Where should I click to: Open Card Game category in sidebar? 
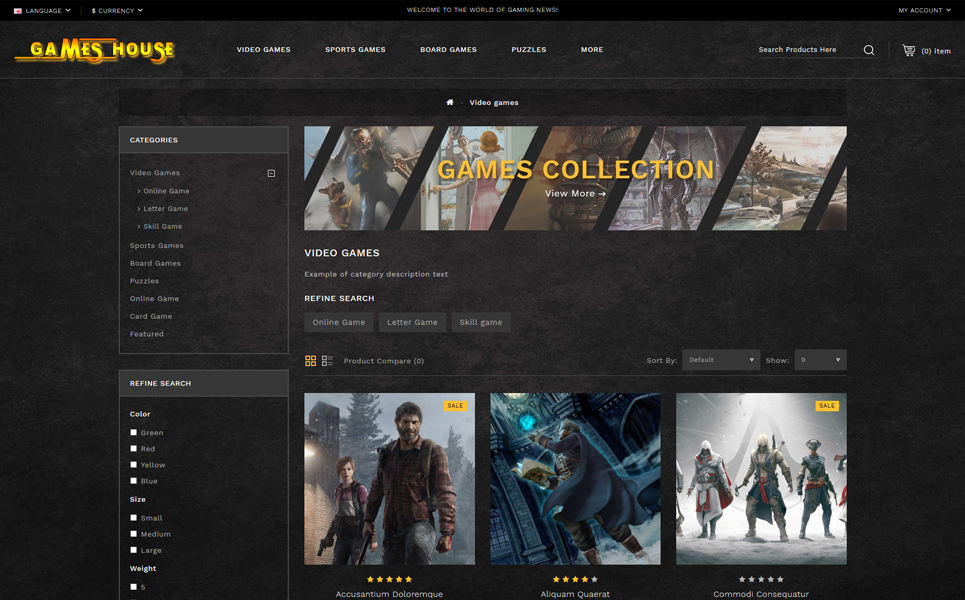coord(151,316)
